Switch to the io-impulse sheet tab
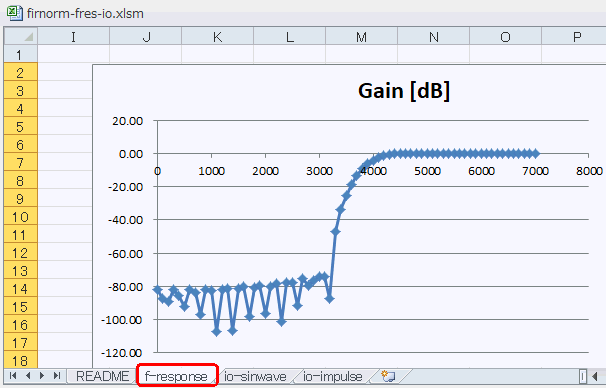 pyautogui.click(x=333, y=376)
